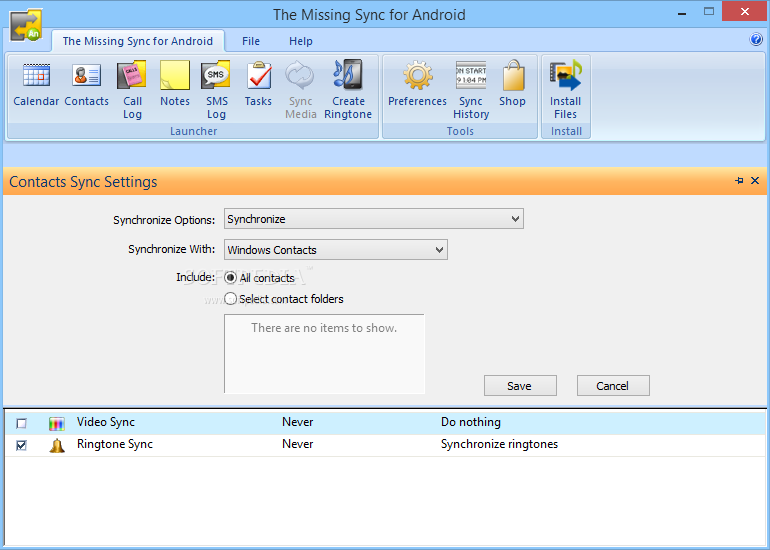Select the Video Sync row name

106,422
